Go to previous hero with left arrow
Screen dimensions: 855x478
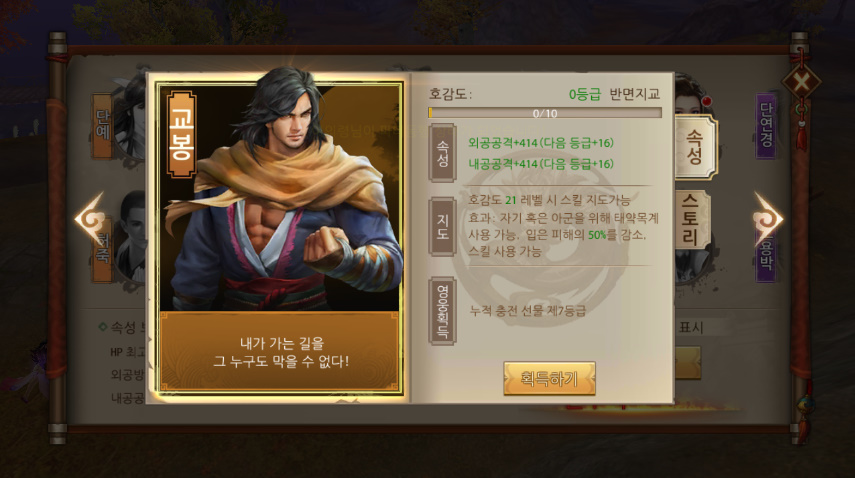click(x=91, y=219)
